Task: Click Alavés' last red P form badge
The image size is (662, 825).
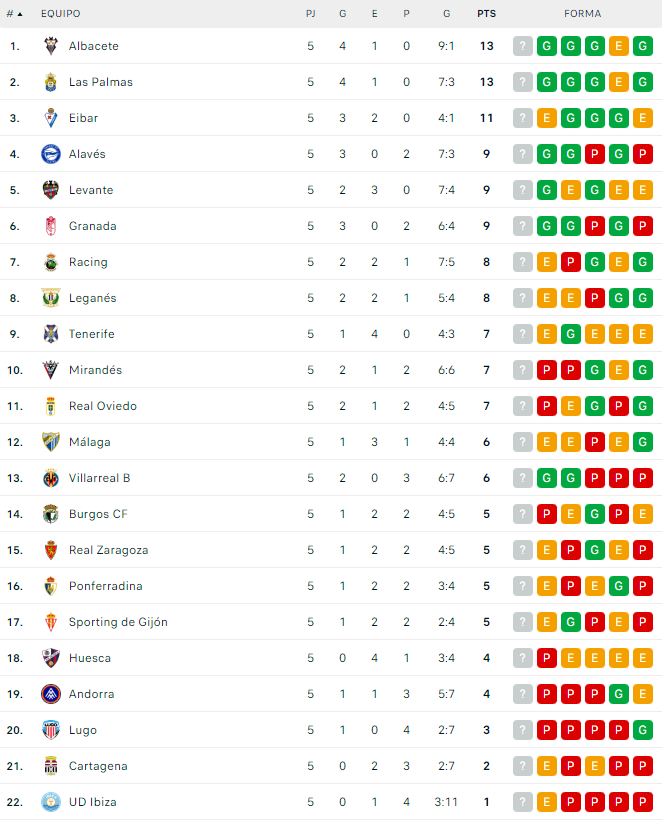Action: (x=643, y=154)
